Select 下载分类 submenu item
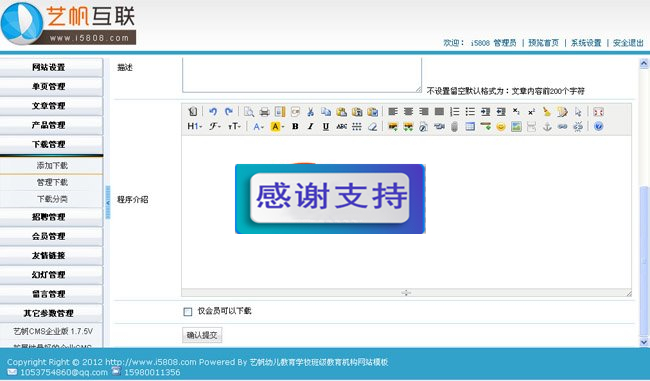 (52, 199)
